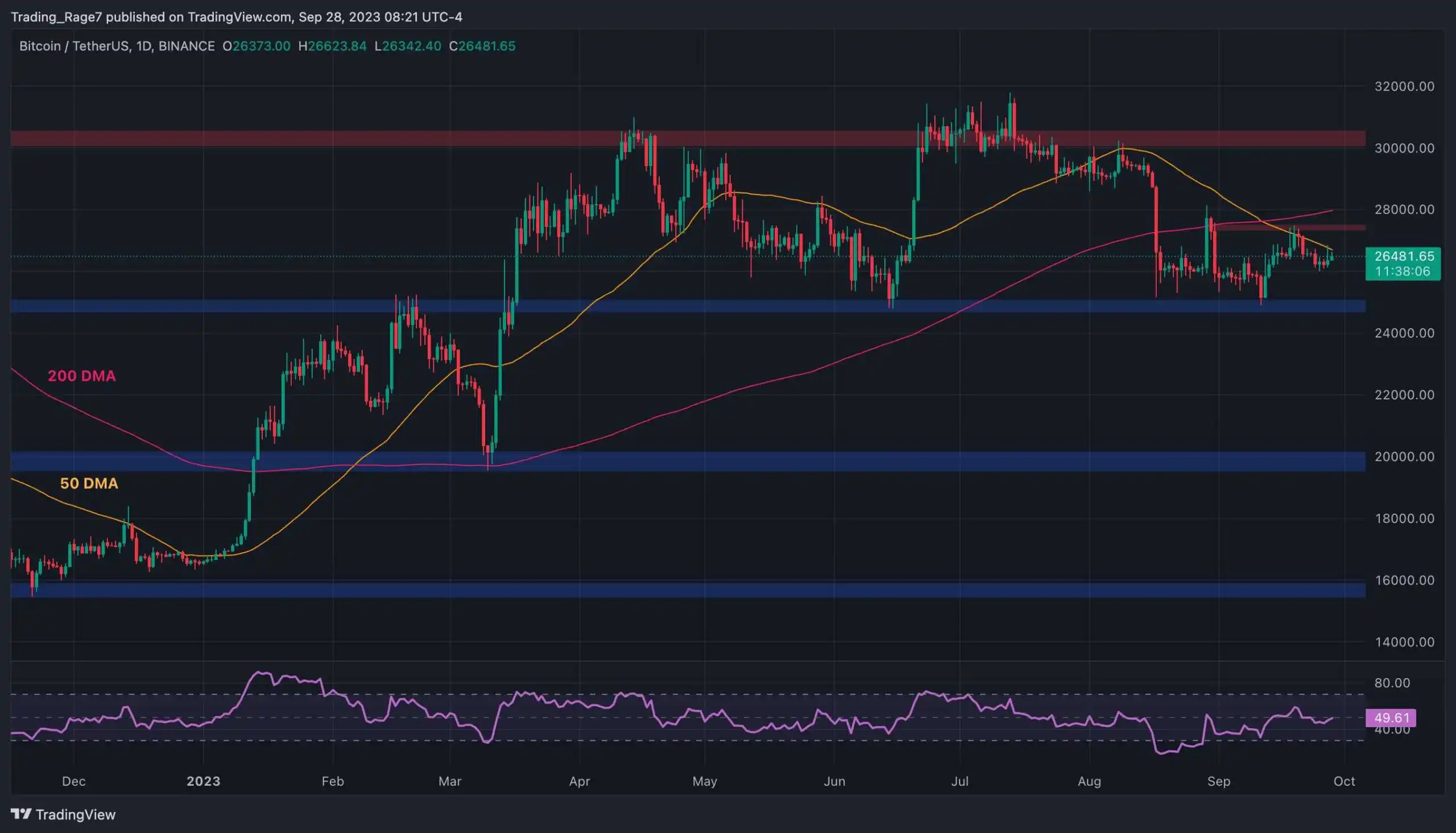Click the Apr time axis label
Viewport: 1456px width, 833px height.
580,781
